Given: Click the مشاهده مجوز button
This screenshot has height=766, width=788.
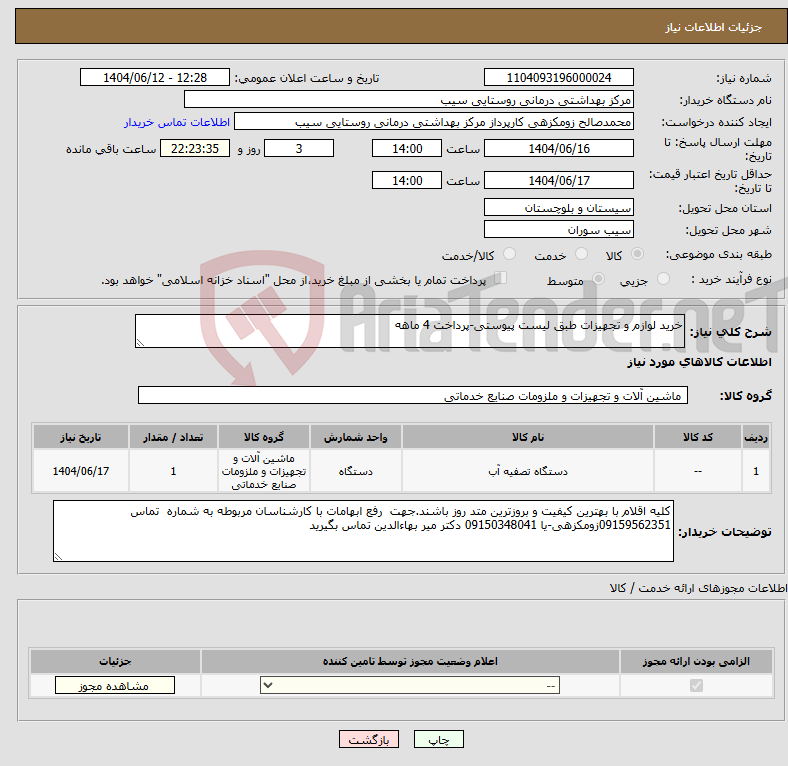Looking at the screenshot, I should point(115,686).
